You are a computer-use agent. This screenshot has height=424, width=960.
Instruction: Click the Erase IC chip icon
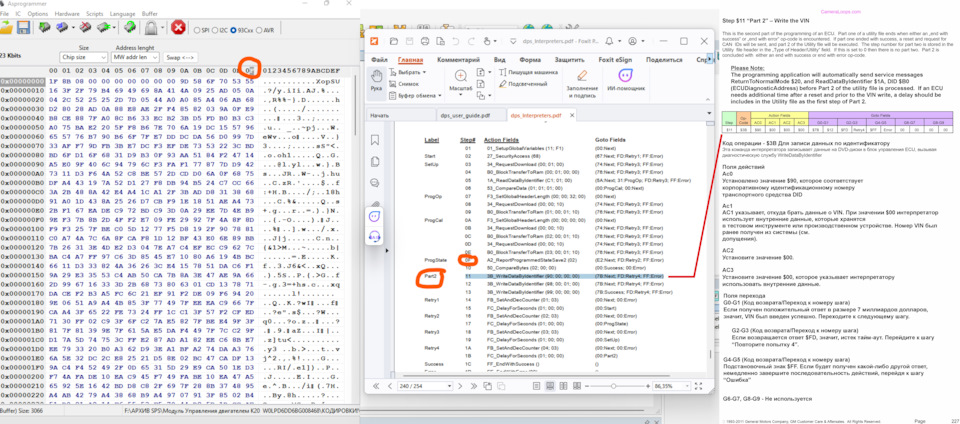click(86, 27)
